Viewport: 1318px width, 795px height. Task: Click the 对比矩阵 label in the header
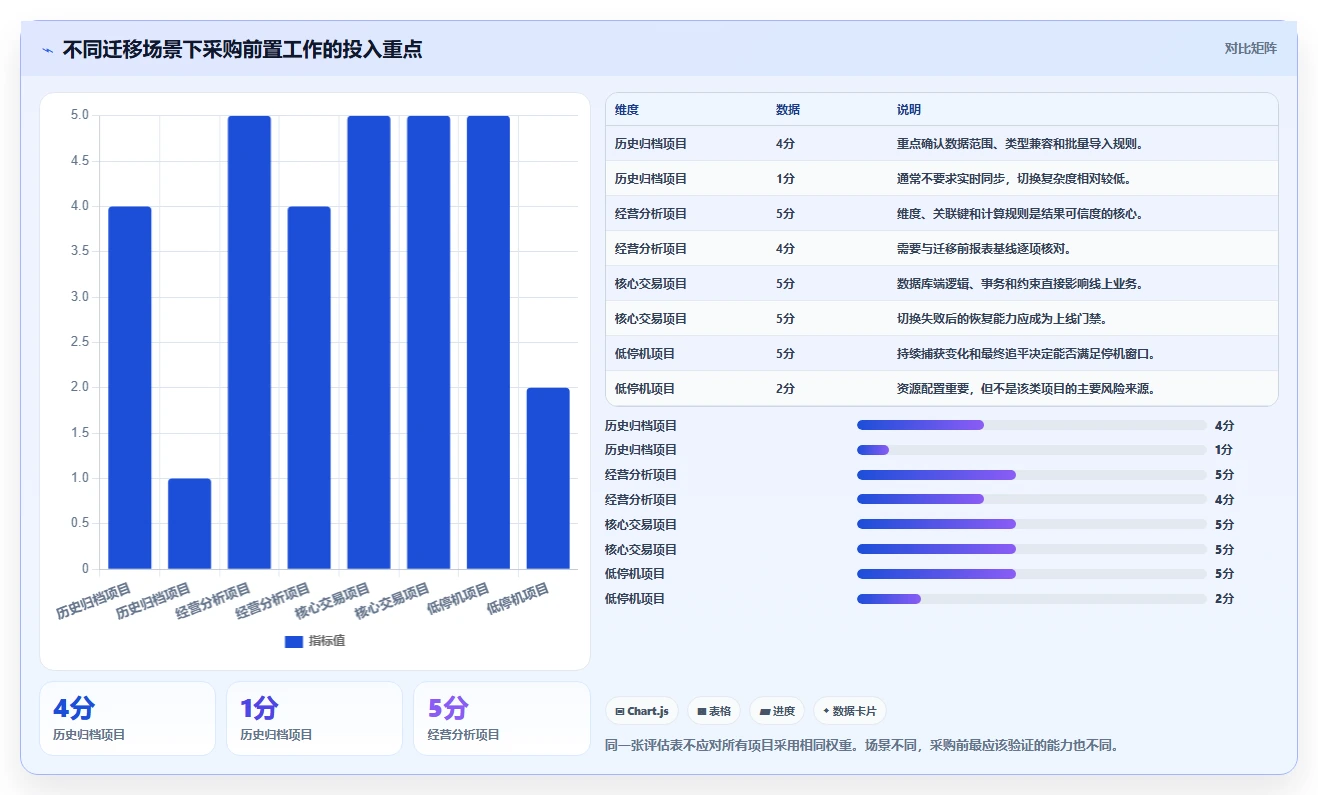pos(1250,48)
